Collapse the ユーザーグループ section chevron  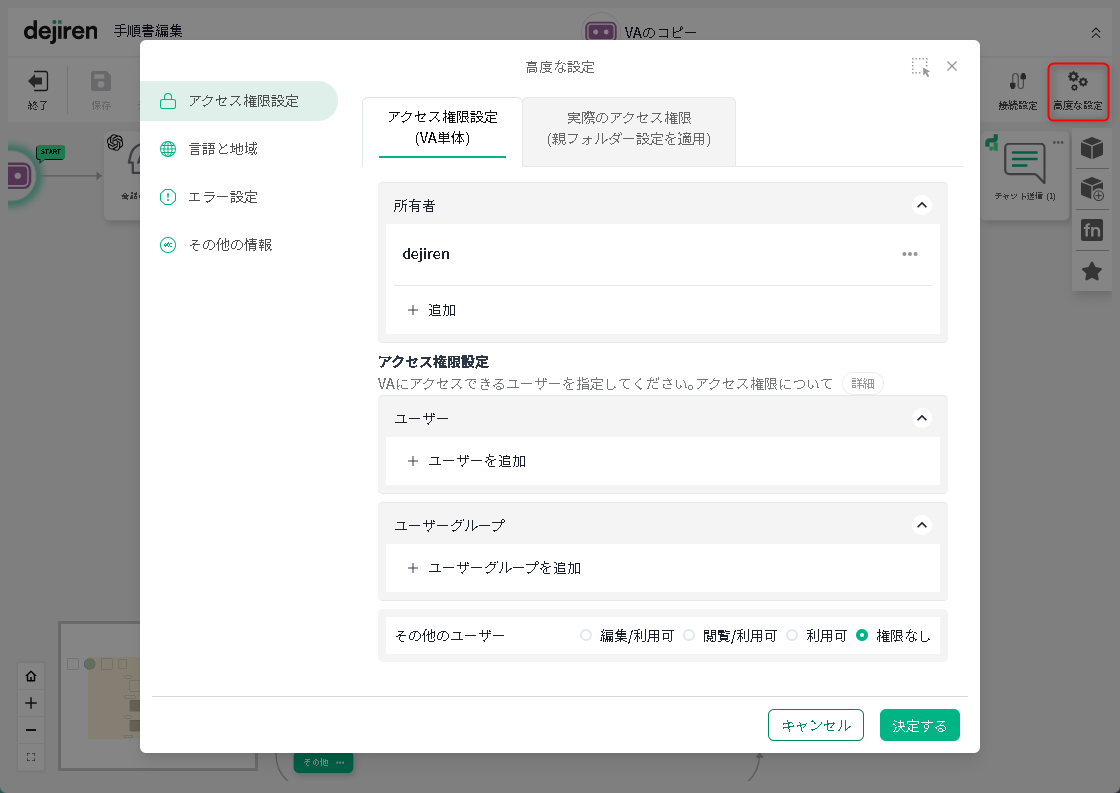[922, 525]
